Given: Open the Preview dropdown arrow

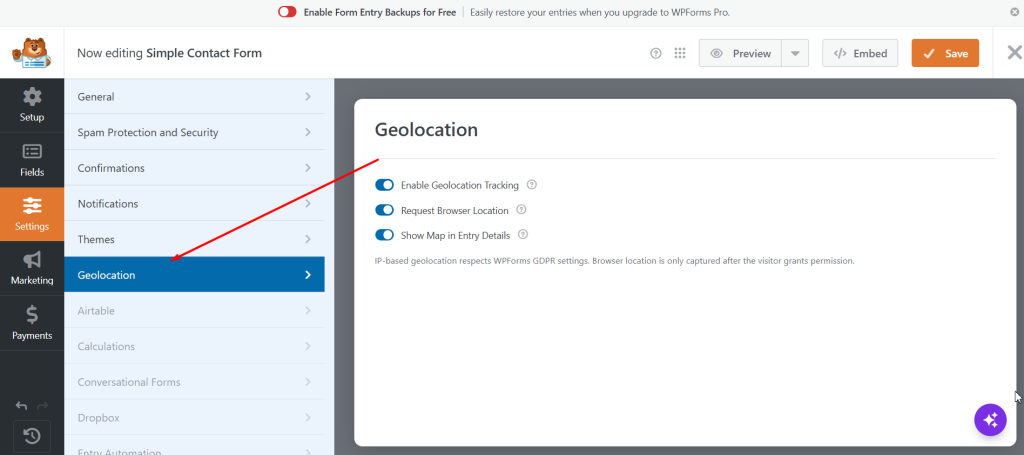Looking at the screenshot, I should tap(795, 54).
